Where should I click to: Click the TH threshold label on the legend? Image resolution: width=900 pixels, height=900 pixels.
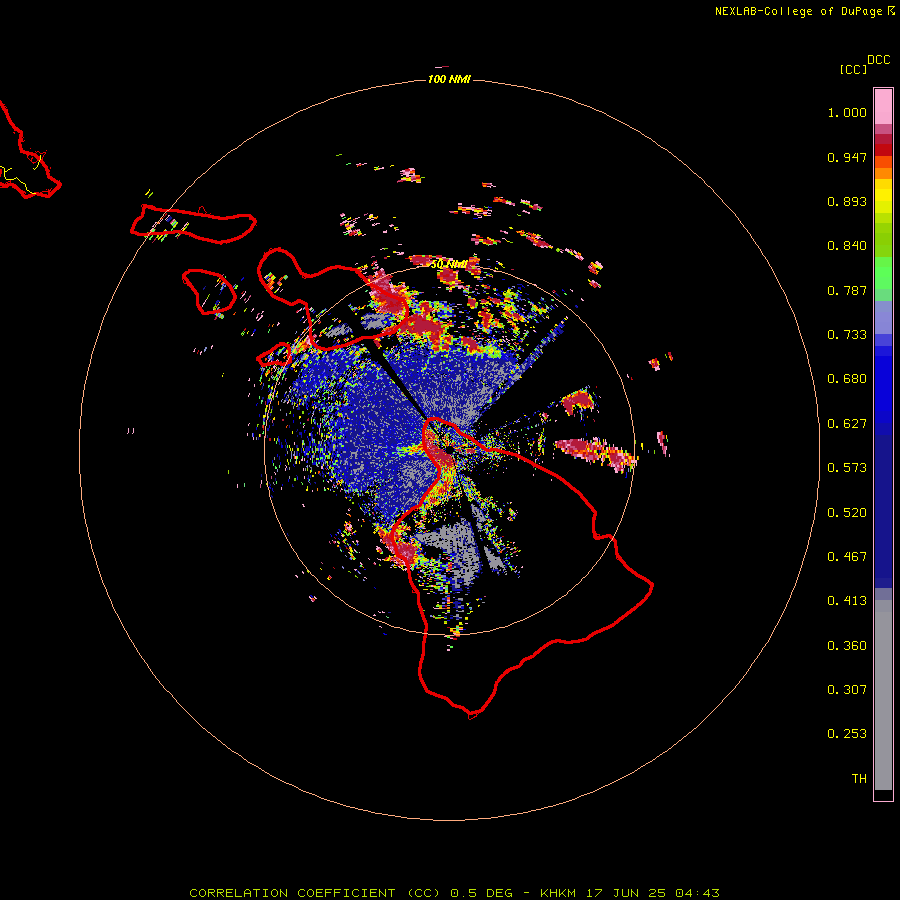tap(859, 779)
